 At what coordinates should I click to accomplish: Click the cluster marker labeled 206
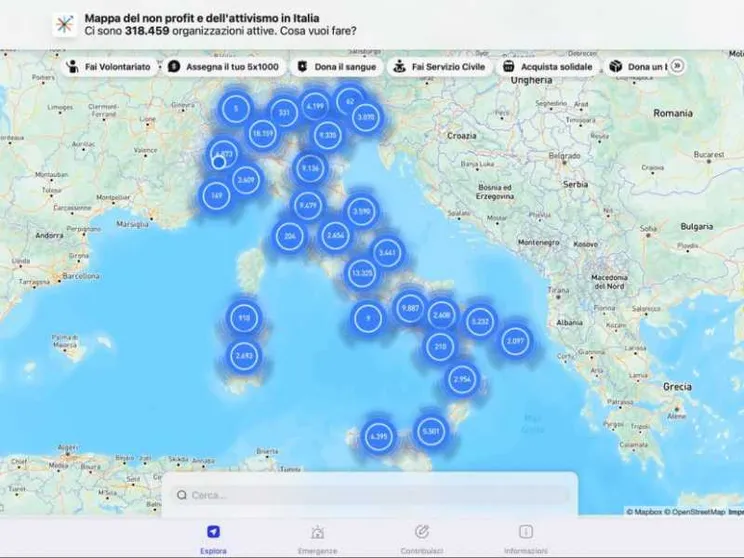coord(289,236)
